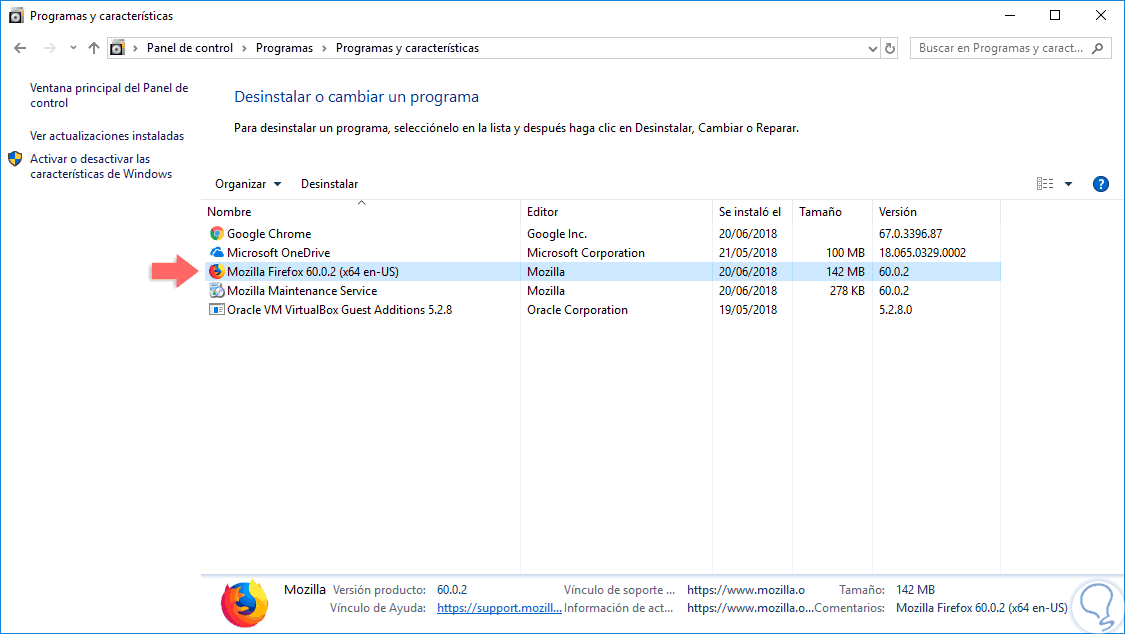Viewport: 1125px width, 634px height.
Task: Click the 142 MB size in the Firefox row
Action: (845, 272)
